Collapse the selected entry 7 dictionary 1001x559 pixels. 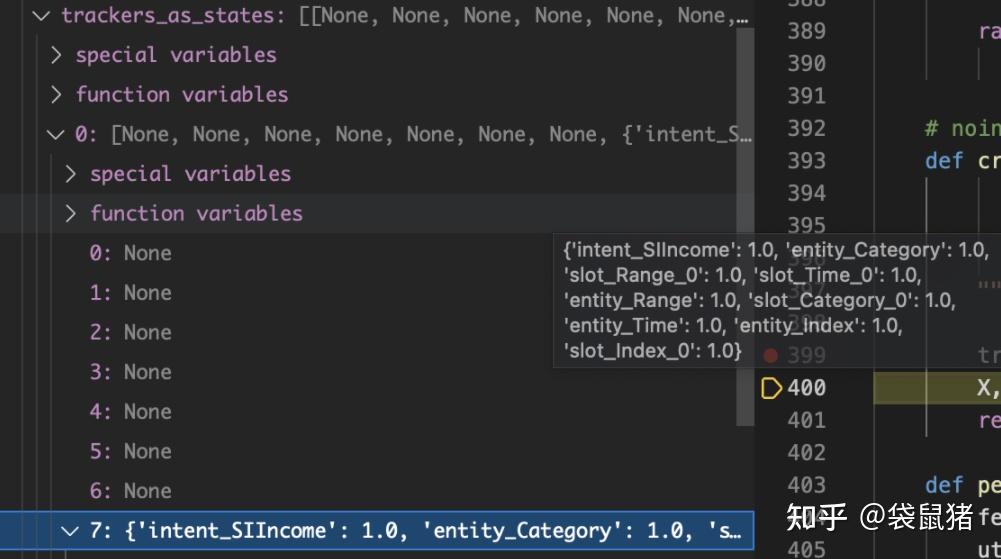(x=70, y=531)
